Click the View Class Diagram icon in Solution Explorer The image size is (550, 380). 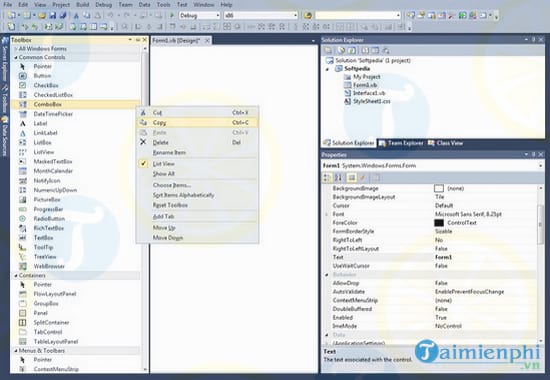point(385,51)
